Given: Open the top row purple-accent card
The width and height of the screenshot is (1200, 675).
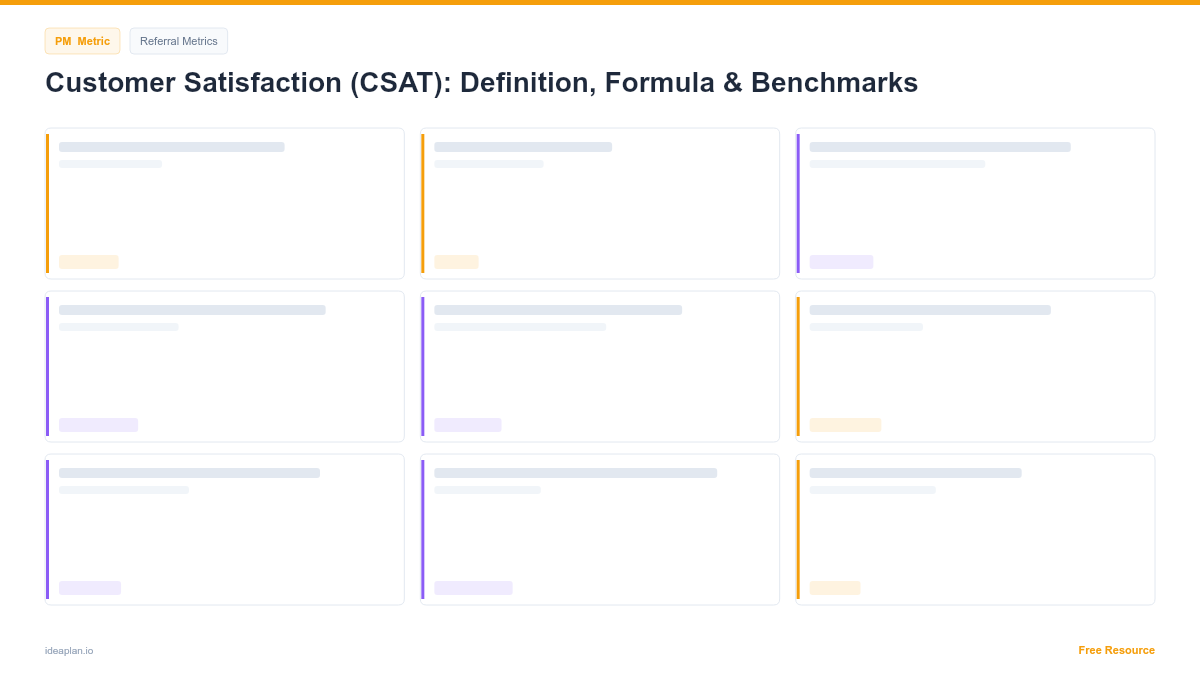Looking at the screenshot, I should click(975, 203).
